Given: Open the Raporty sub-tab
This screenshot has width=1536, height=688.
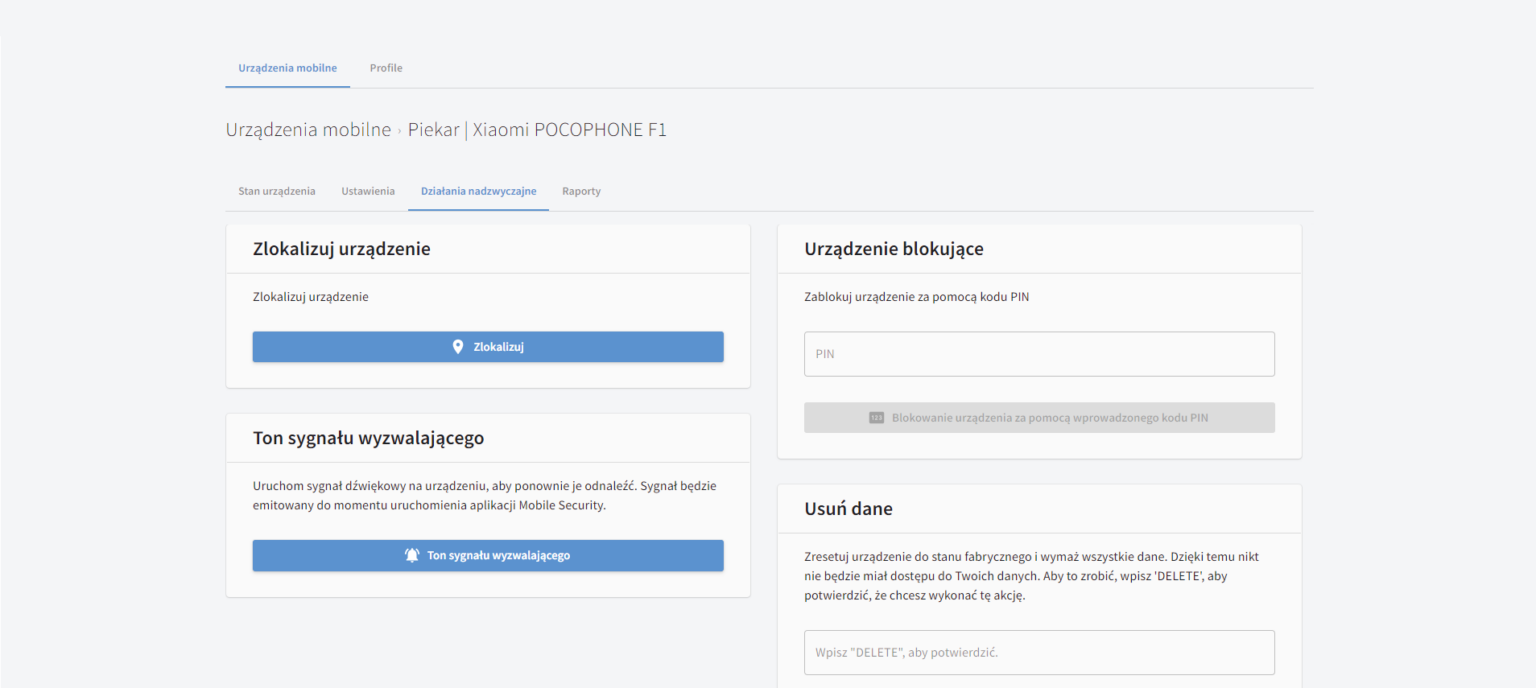Looking at the screenshot, I should [581, 191].
